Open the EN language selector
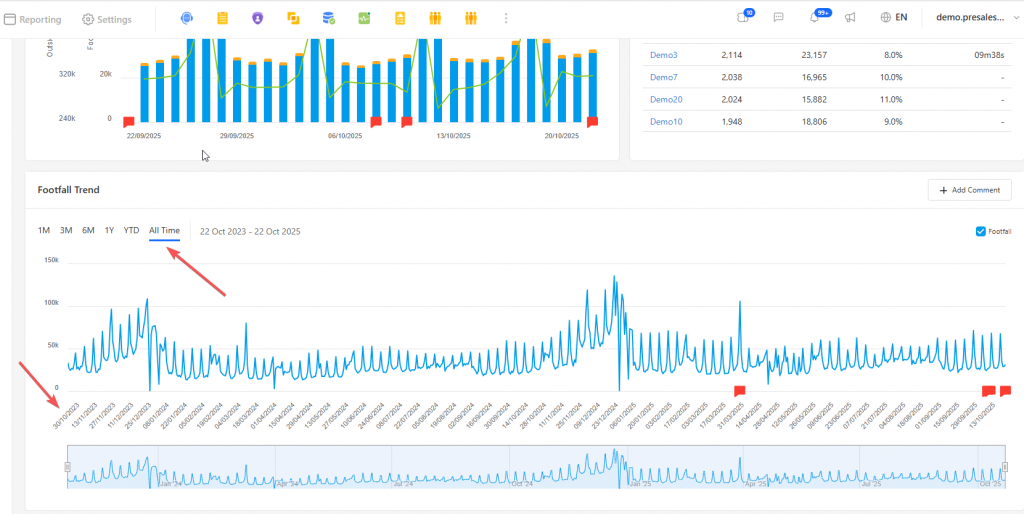Viewport: 1024px width, 514px height. (893, 18)
